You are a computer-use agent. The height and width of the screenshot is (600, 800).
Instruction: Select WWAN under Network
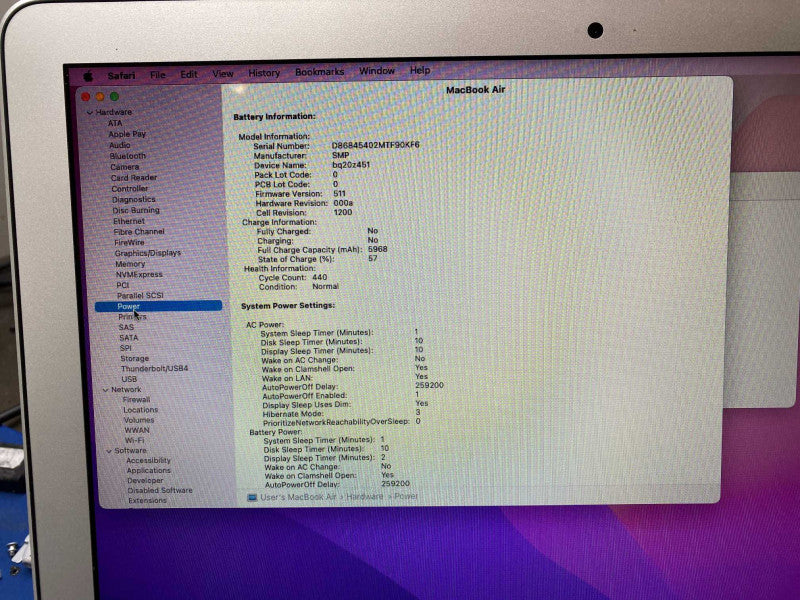(x=137, y=431)
